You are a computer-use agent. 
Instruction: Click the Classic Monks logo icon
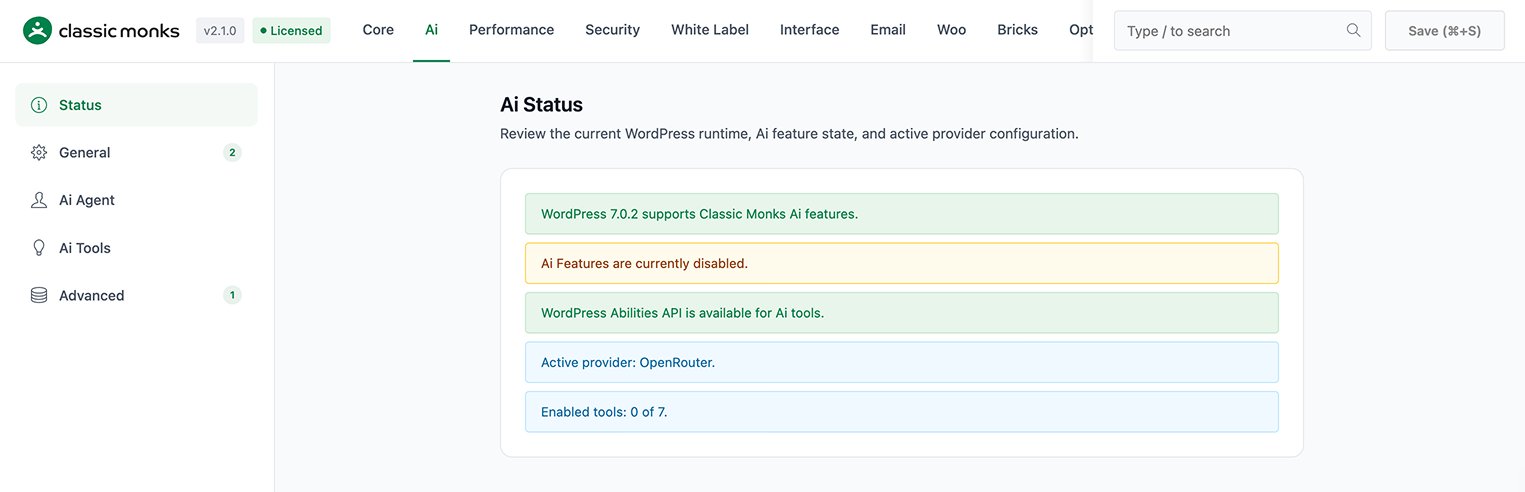pyautogui.click(x=37, y=31)
